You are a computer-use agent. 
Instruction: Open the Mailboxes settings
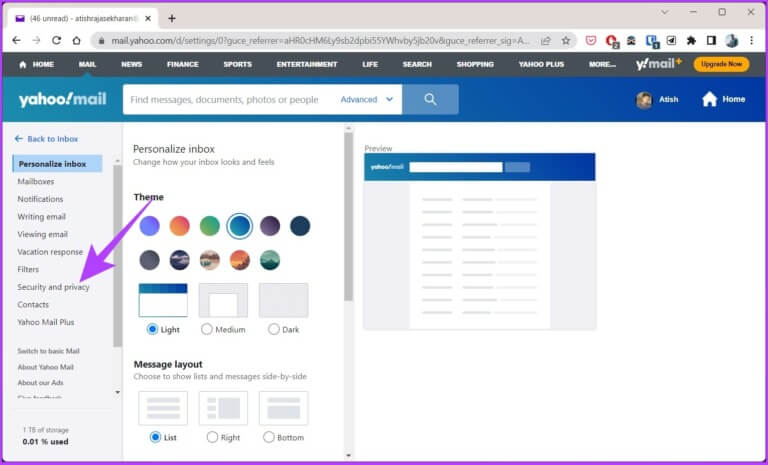coord(36,181)
